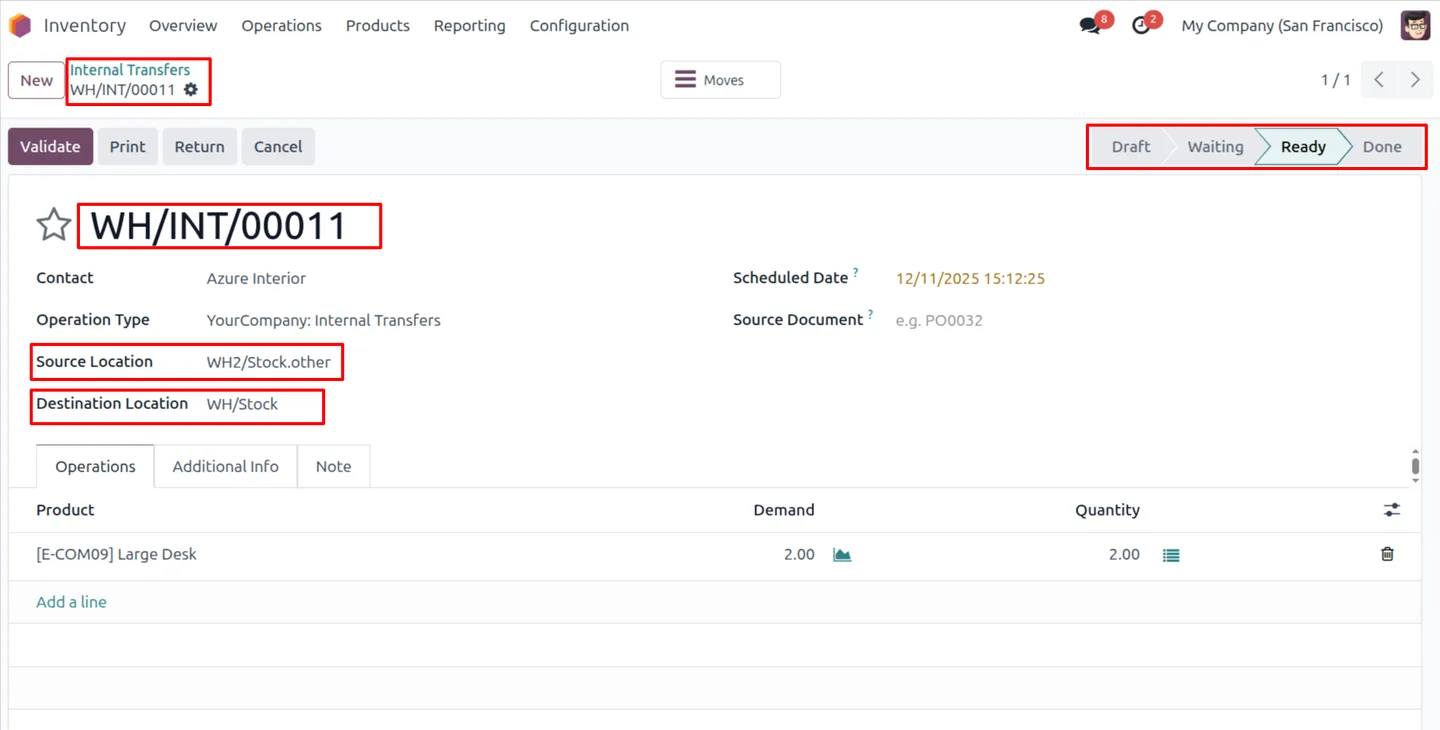Open Destination Location WH/Stock field
This screenshot has height=730, width=1440.
pyautogui.click(x=242, y=404)
